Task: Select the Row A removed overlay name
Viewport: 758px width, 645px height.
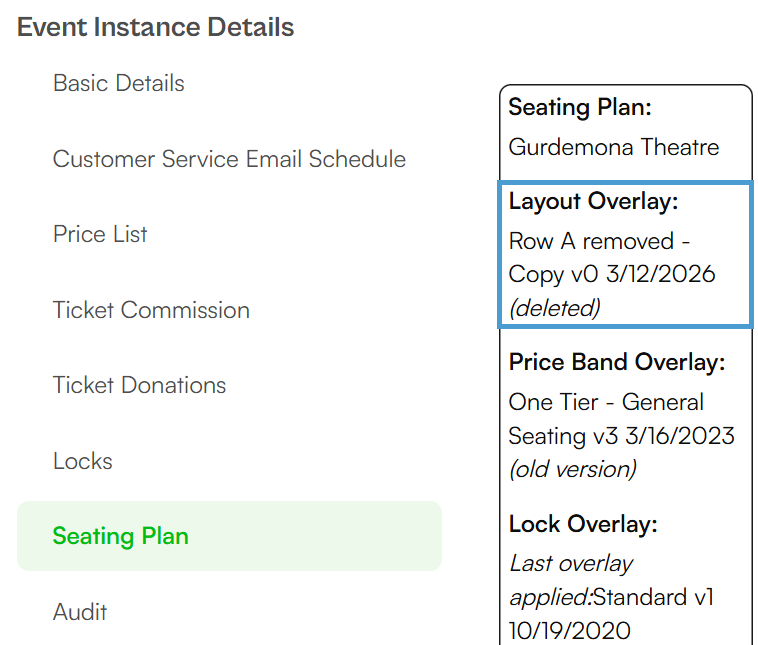Action: (612, 258)
